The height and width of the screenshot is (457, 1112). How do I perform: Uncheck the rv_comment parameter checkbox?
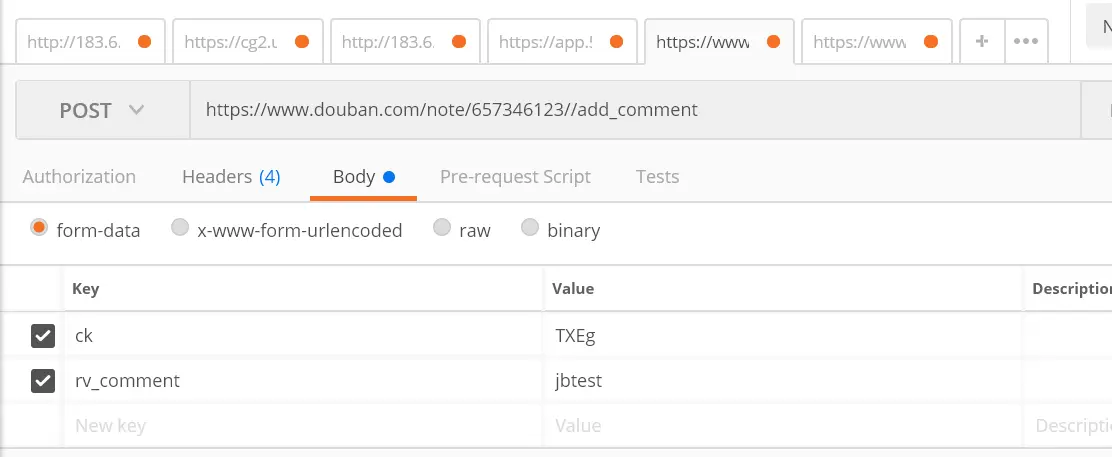(x=43, y=381)
